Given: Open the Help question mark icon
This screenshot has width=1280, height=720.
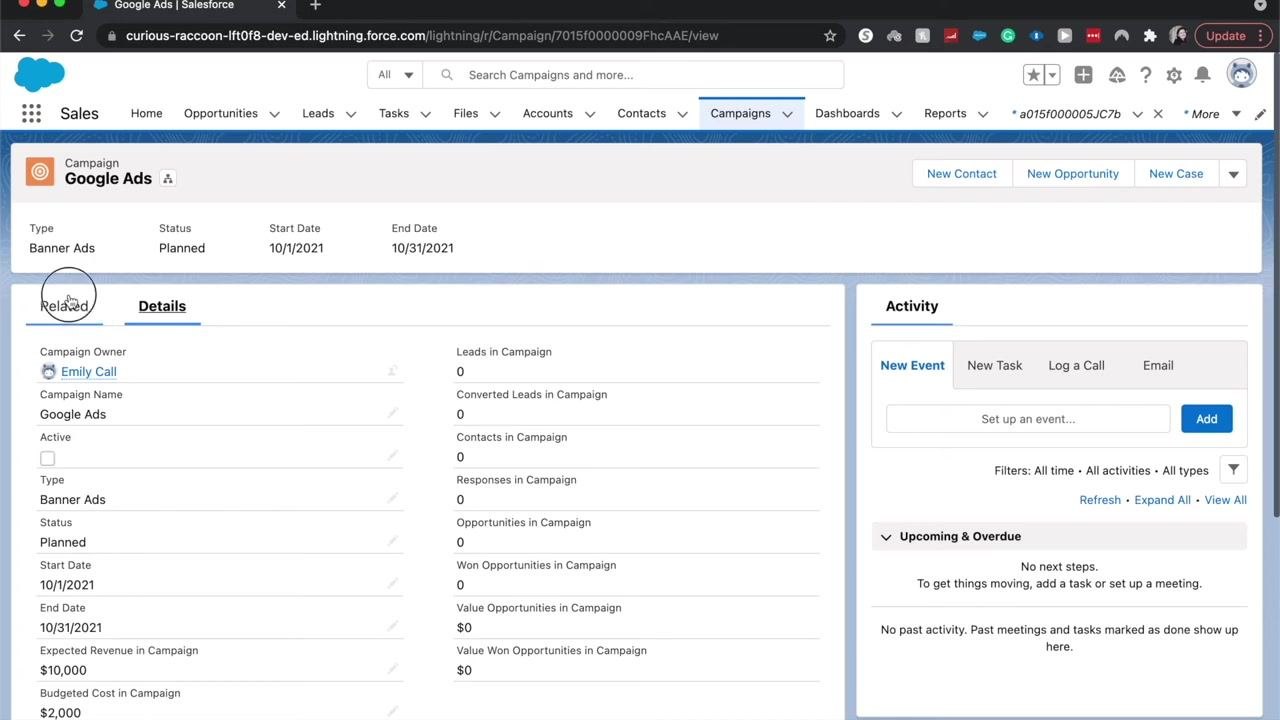Looking at the screenshot, I should [x=1146, y=75].
